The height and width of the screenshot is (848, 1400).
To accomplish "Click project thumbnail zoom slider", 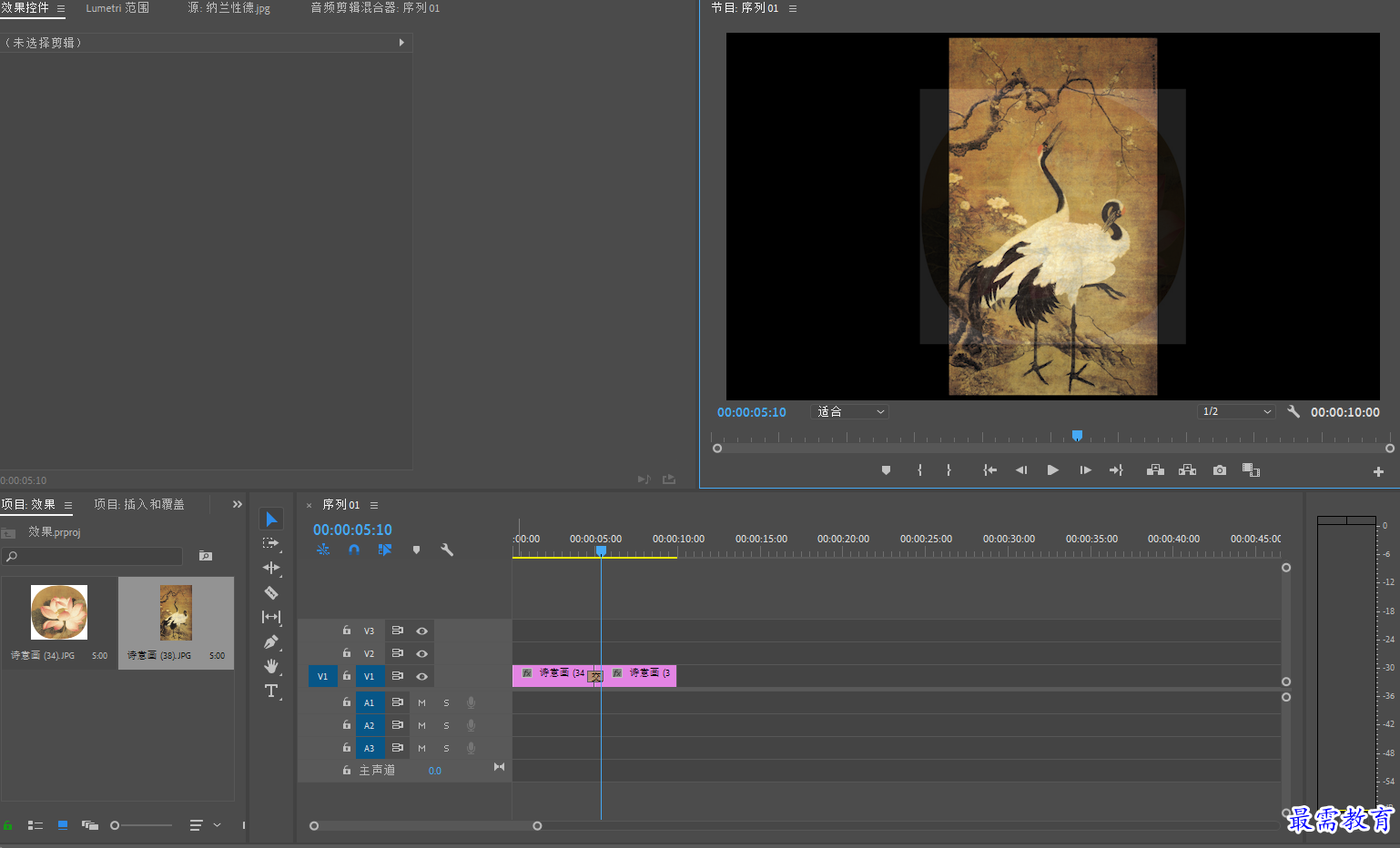I will (141, 825).
